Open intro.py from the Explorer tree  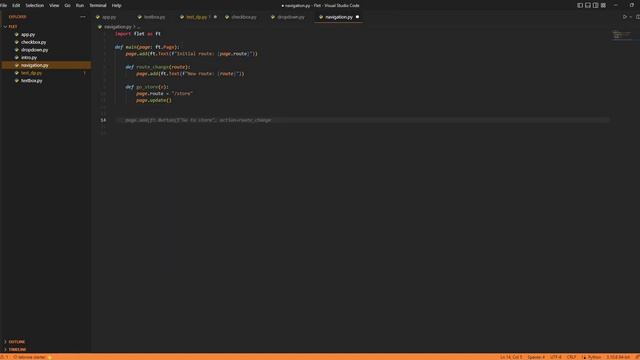29,58
